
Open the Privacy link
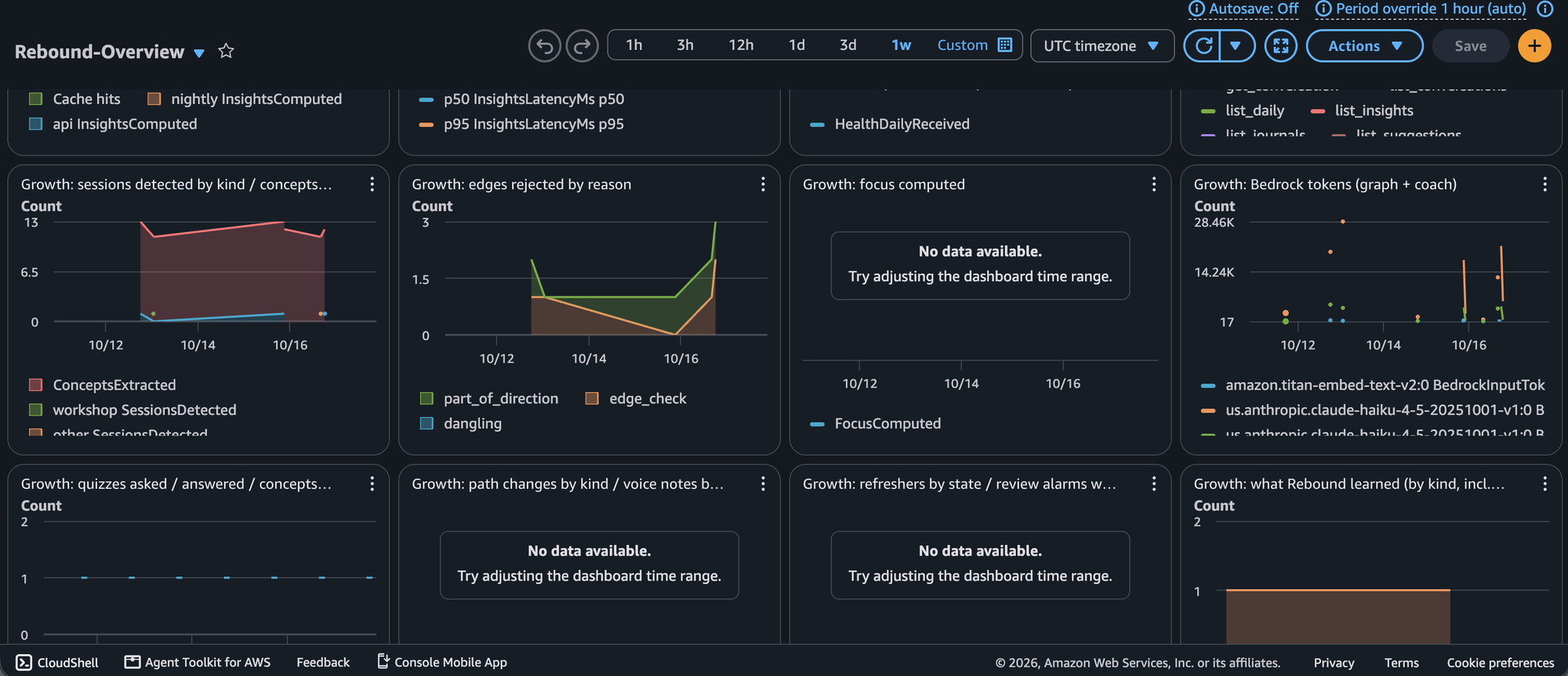click(1334, 663)
